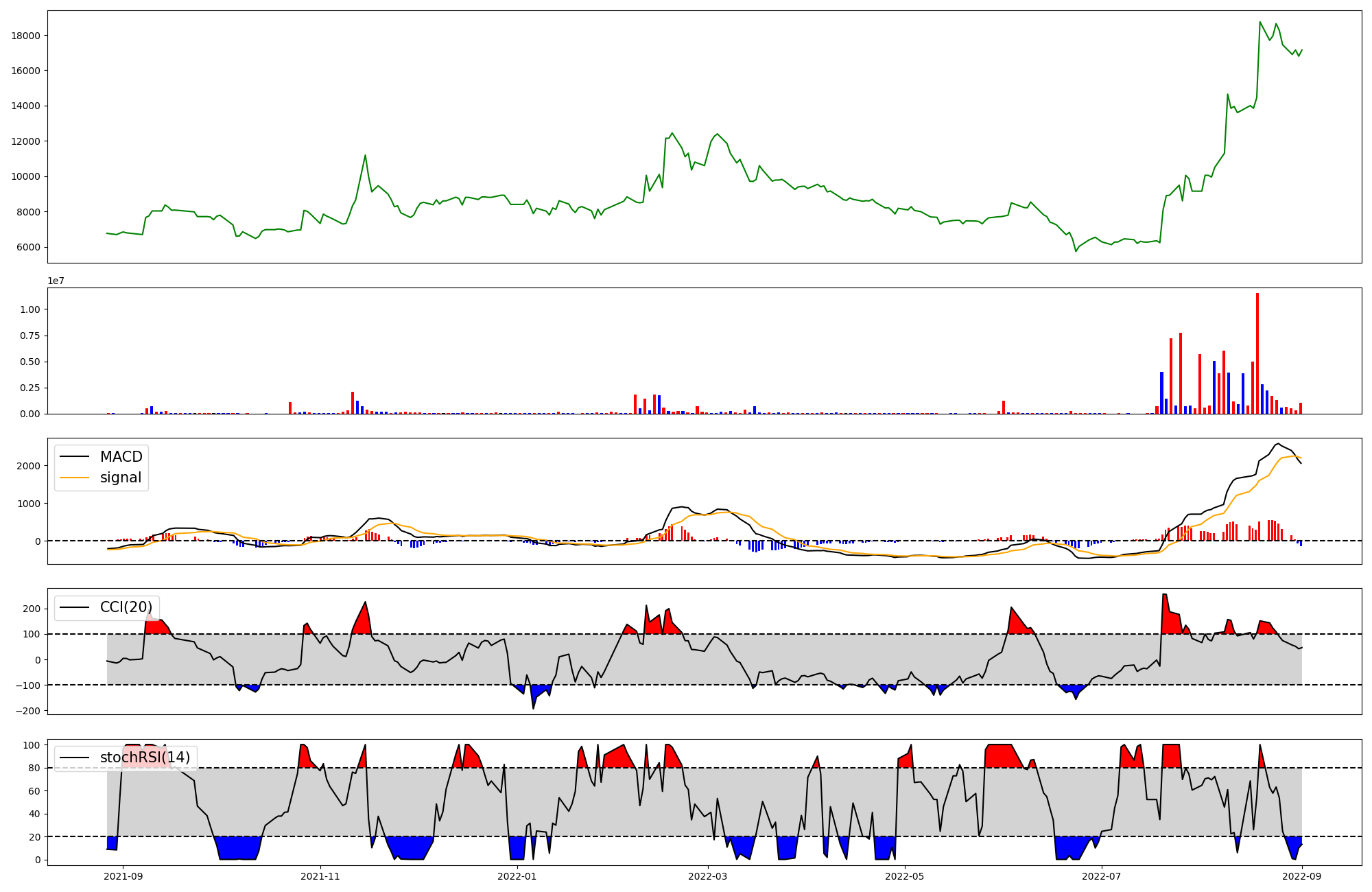Click the MACD legend entry
The height and width of the screenshot is (892, 1372).
point(121,457)
